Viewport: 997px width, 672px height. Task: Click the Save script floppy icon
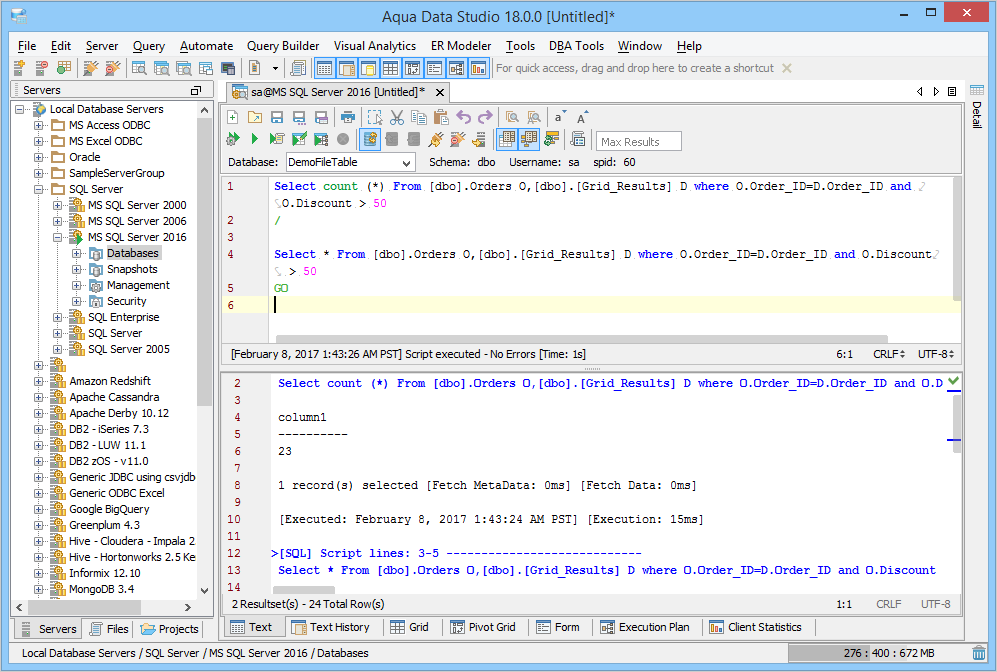point(277,117)
